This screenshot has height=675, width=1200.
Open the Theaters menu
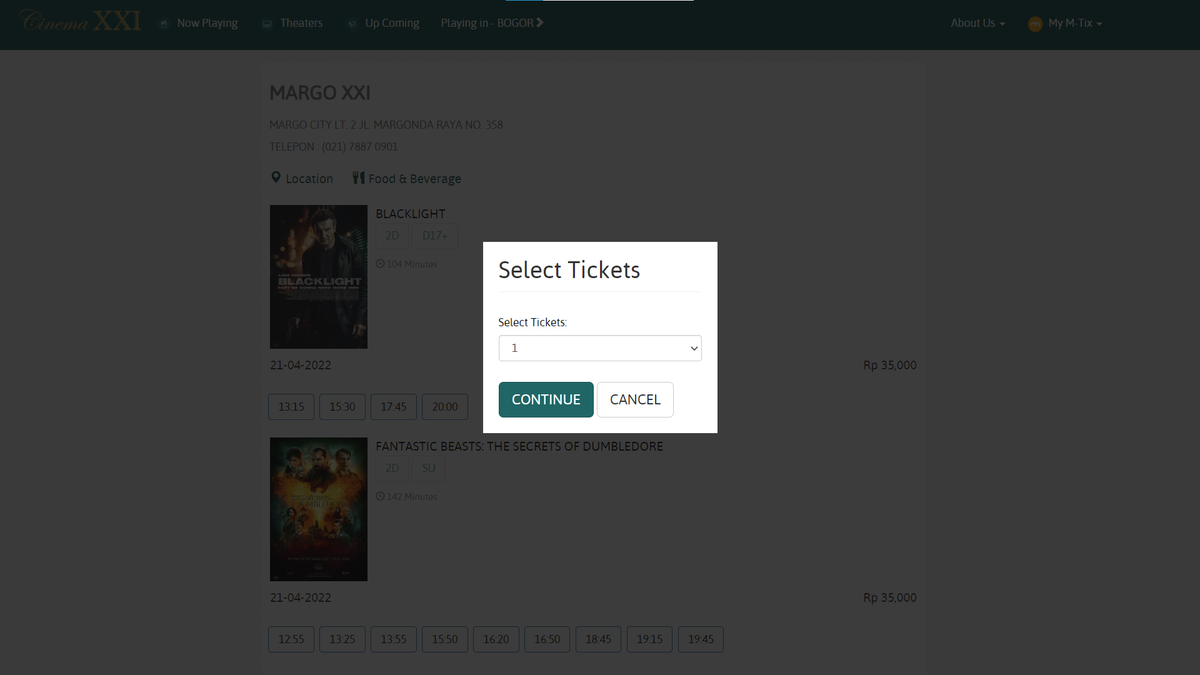(x=301, y=23)
